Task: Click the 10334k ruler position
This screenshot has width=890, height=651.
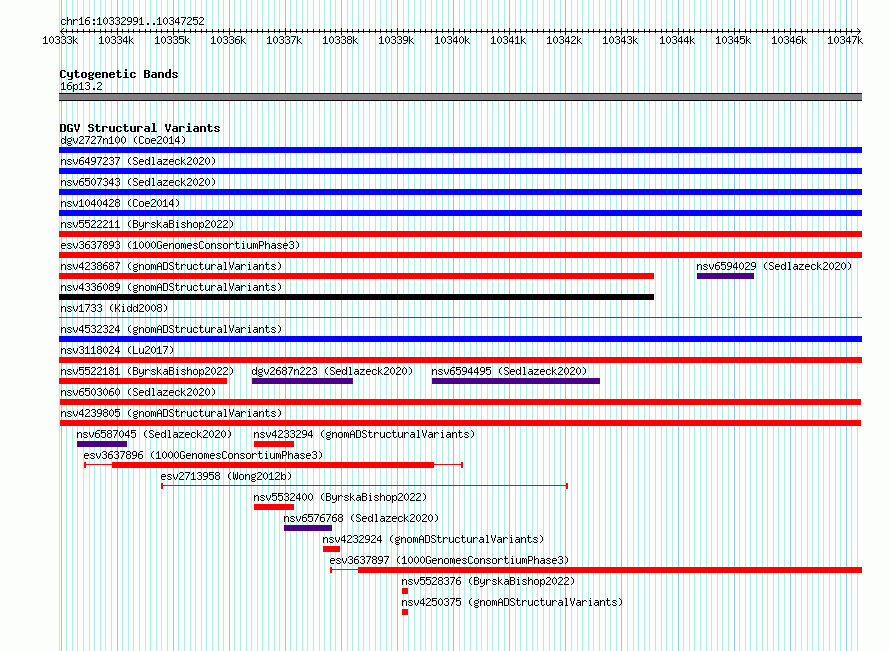Action: click(x=116, y=40)
